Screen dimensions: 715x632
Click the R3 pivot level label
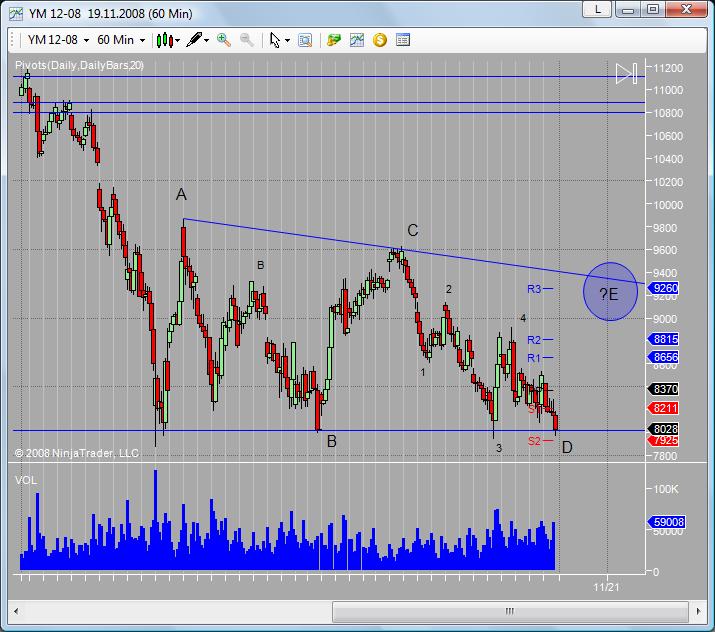534,289
